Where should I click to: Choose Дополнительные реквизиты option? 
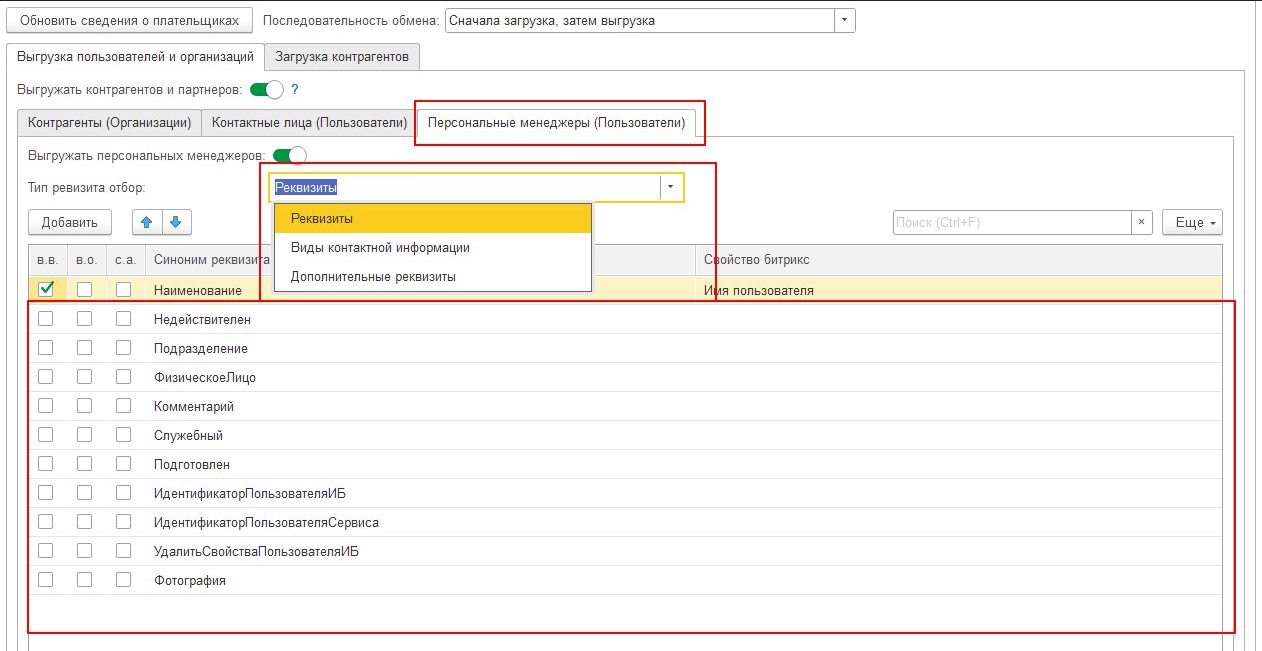pyautogui.click(x=373, y=276)
